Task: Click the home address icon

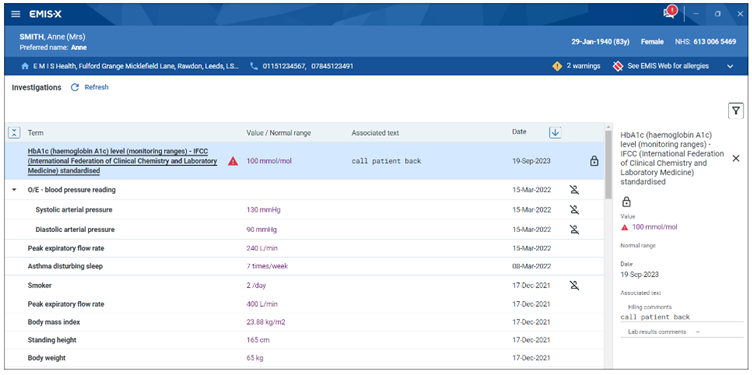Action: 25,66
